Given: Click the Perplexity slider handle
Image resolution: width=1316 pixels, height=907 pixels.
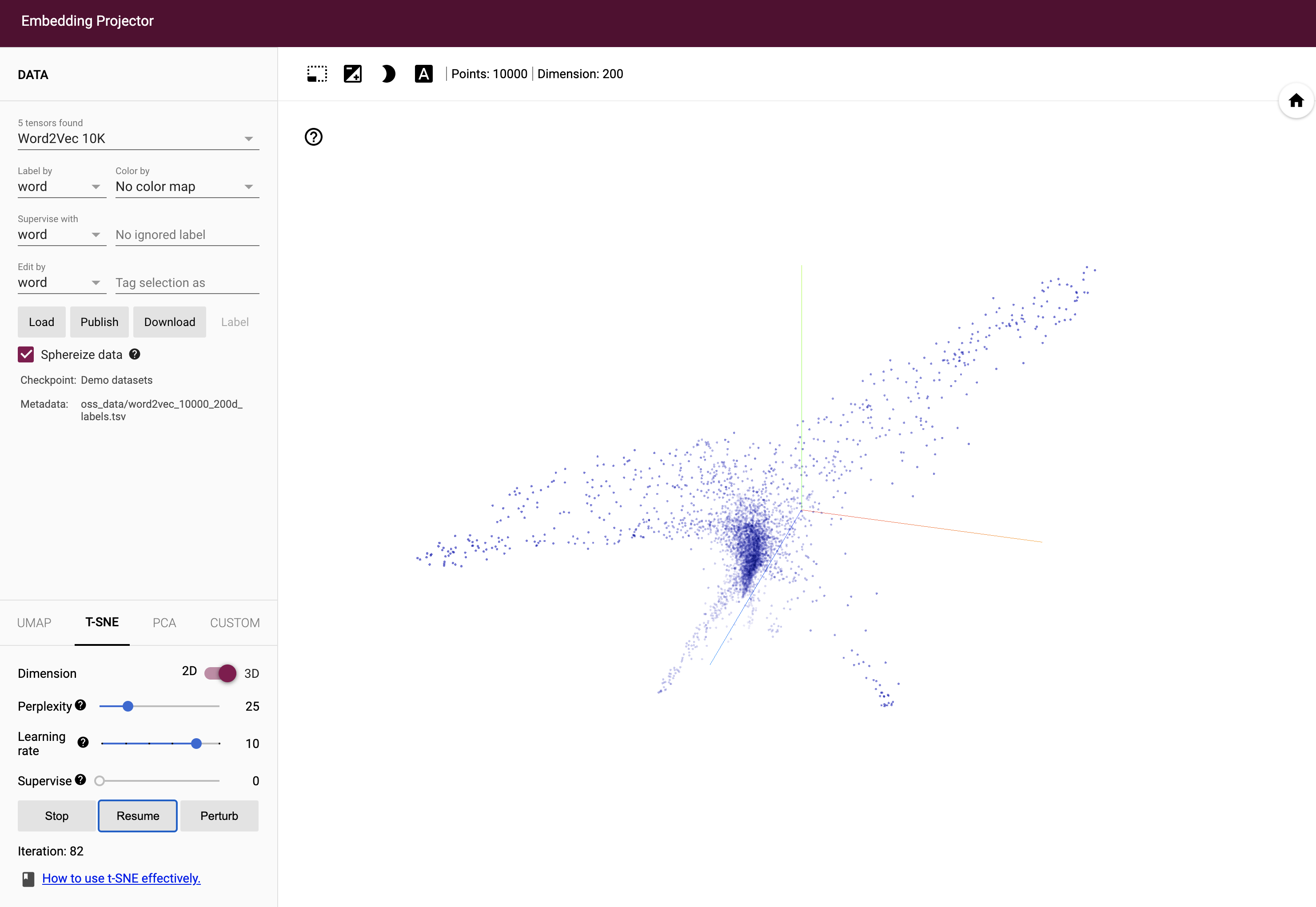Looking at the screenshot, I should (128, 706).
